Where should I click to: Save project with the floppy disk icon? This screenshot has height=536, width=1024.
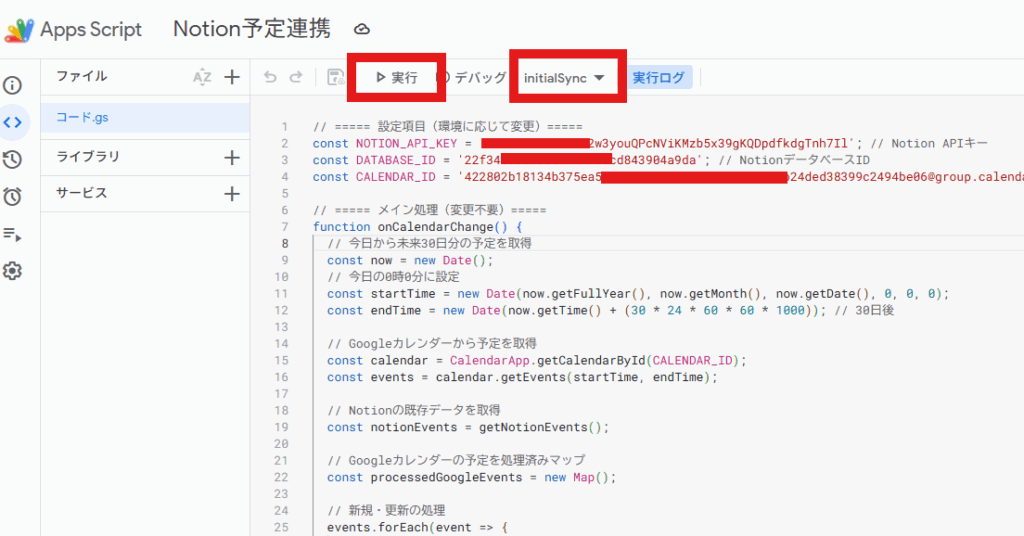336,77
